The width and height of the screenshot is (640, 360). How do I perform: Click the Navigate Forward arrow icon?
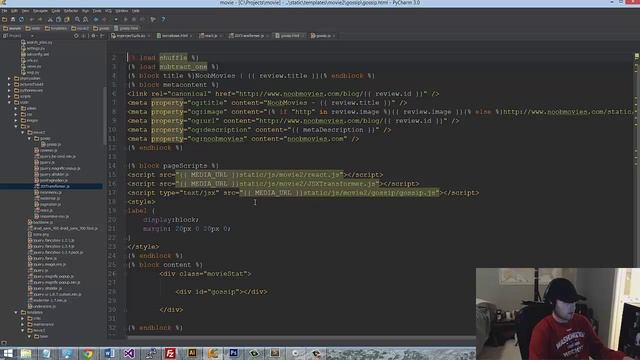104,19
